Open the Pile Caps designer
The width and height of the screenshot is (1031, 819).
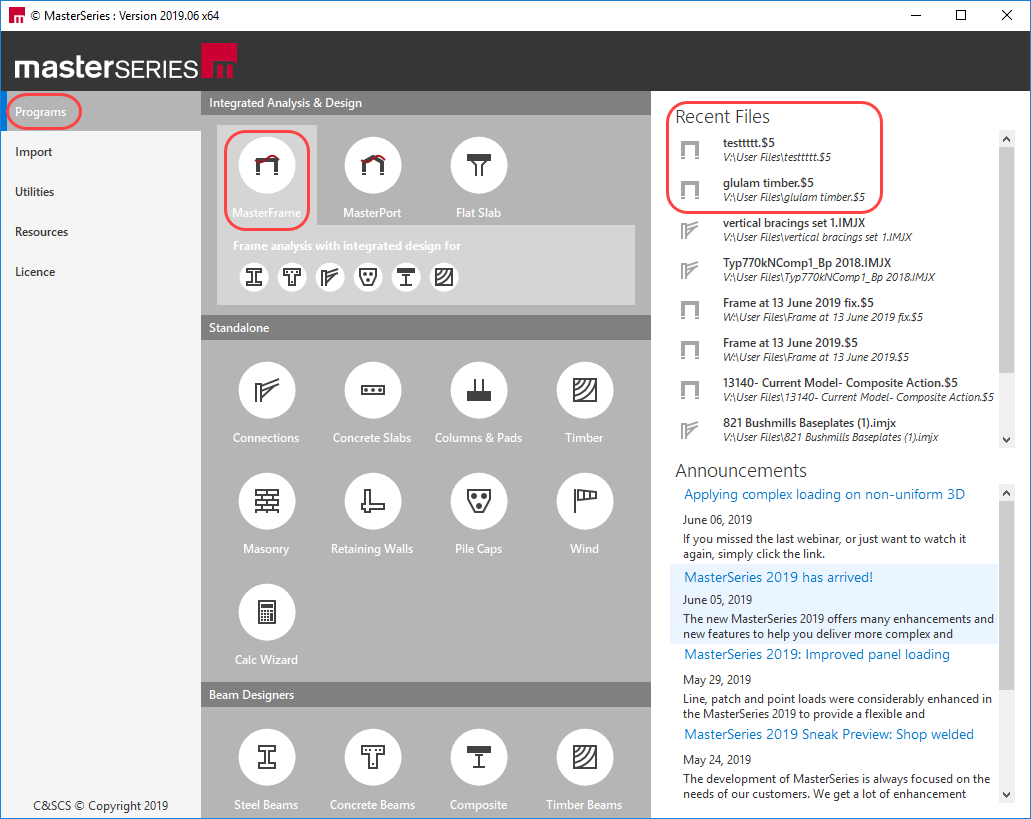(478, 502)
